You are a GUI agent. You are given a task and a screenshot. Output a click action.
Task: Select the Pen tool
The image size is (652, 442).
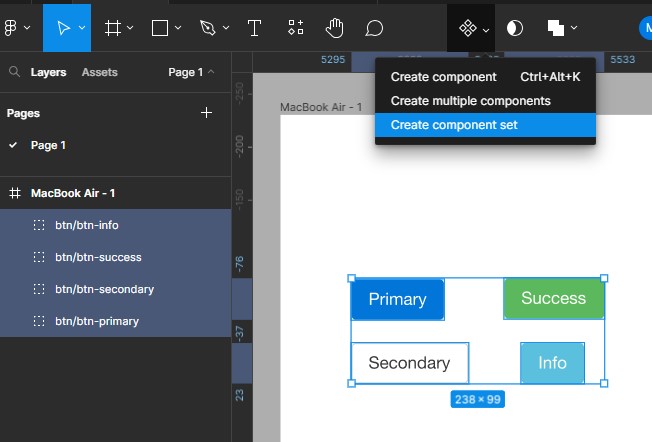pyautogui.click(x=207, y=28)
